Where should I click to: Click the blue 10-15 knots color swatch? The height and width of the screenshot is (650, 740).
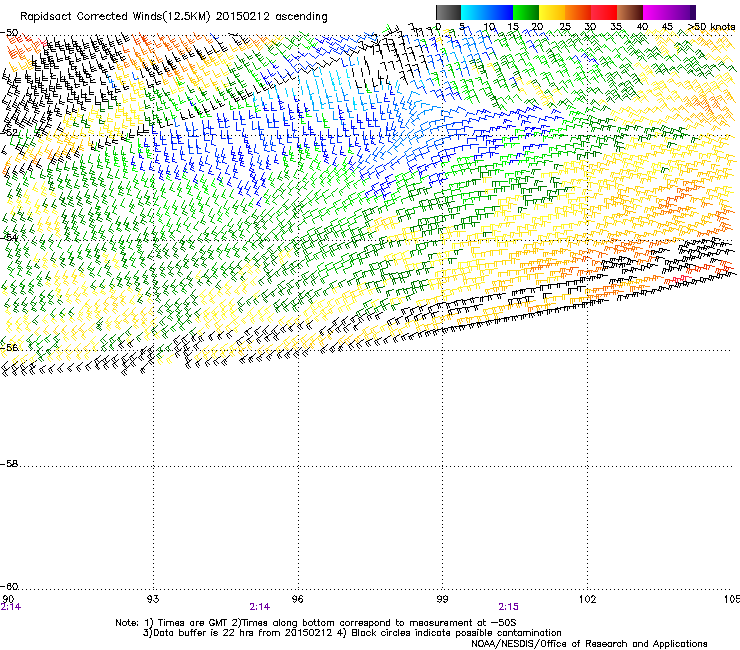tap(500, 12)
